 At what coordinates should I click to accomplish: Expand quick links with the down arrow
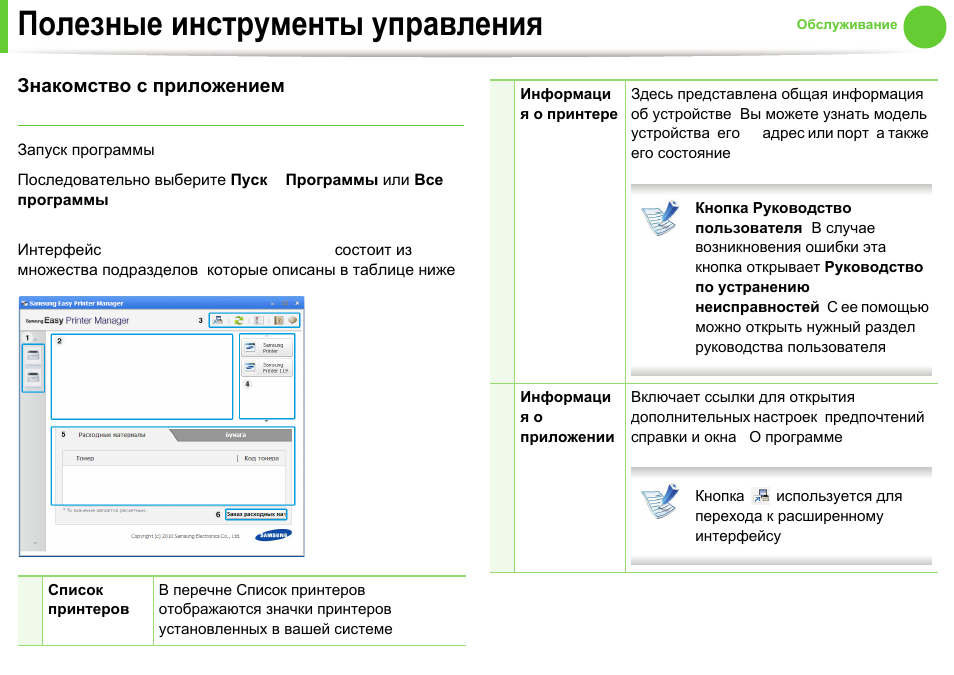[x=266, y=421]
